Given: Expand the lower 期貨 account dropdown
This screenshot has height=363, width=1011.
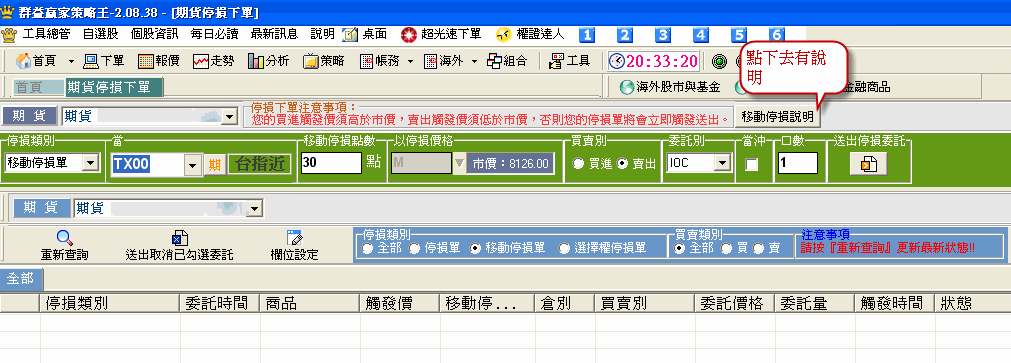Looking at the screenshot, I should click(255, 208).
